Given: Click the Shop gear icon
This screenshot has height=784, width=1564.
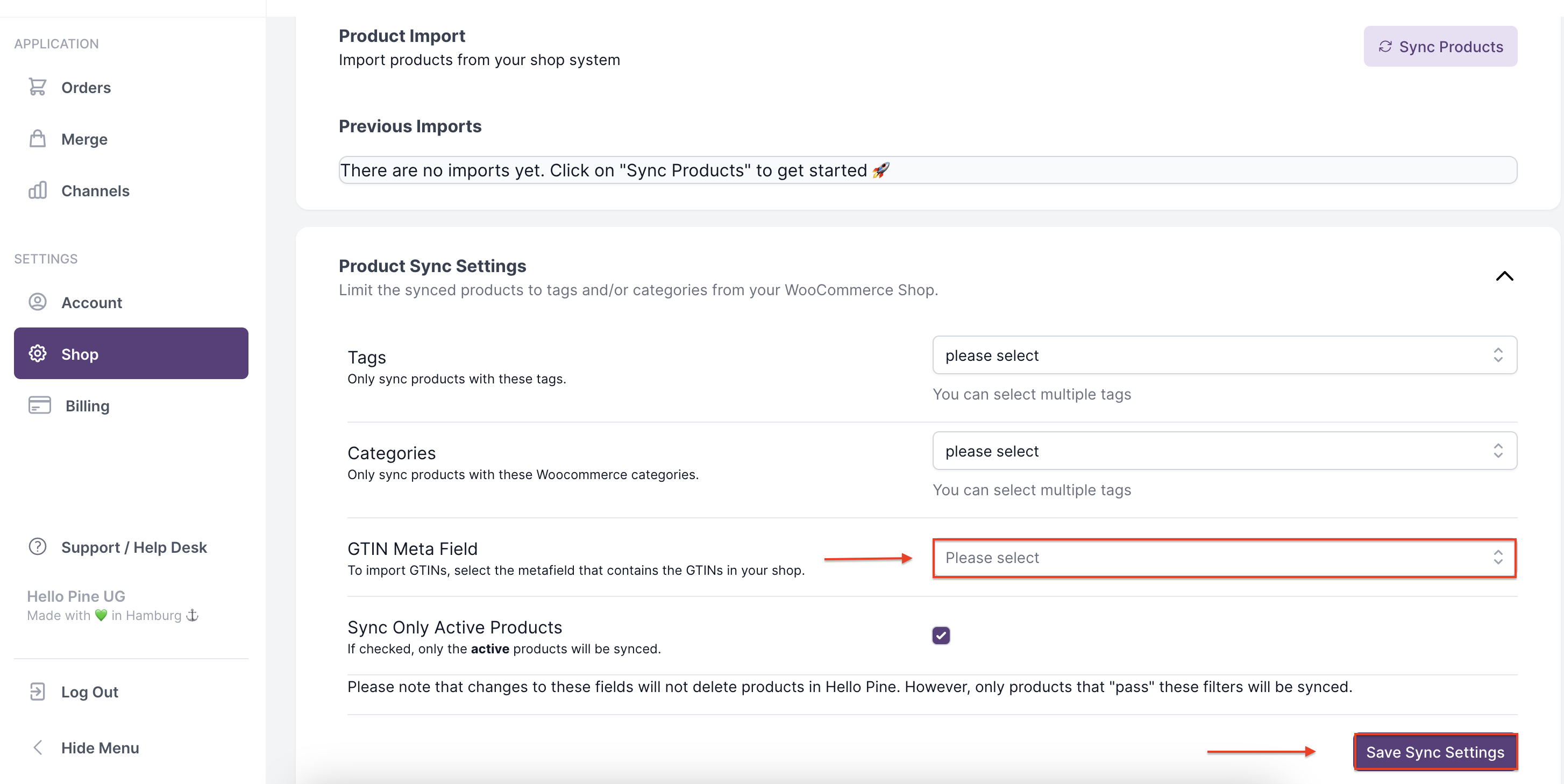Looking at the screenshot, I should point(38,353).
